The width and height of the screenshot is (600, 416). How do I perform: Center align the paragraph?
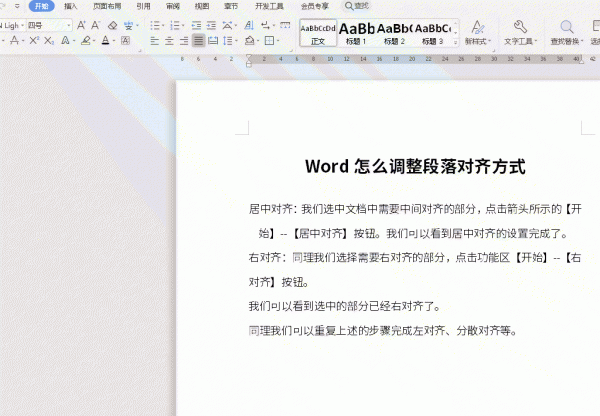169,40
